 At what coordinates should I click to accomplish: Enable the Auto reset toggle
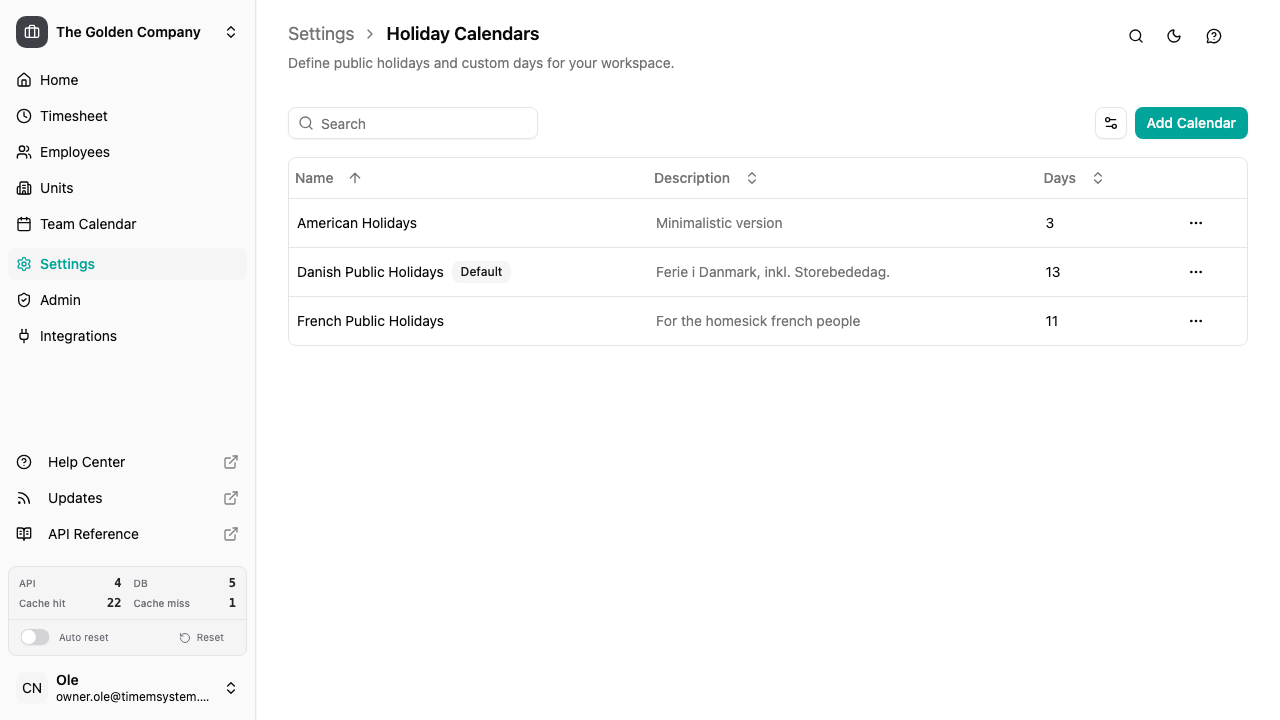[x=35, y=637]
